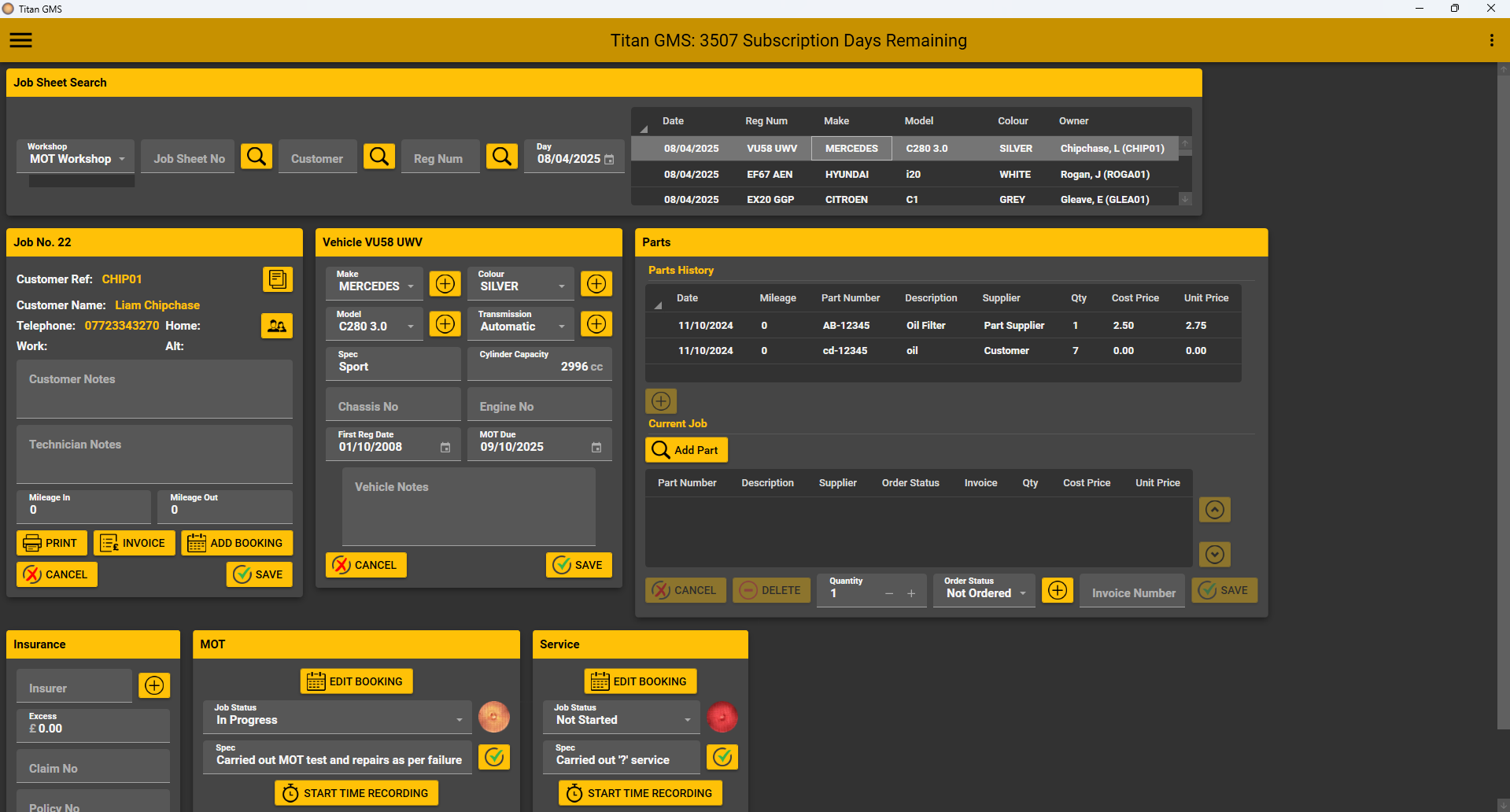Cancel changes in Job No. 22 panel
Viewport: 1510px width, 812px height.
[57, 574]
